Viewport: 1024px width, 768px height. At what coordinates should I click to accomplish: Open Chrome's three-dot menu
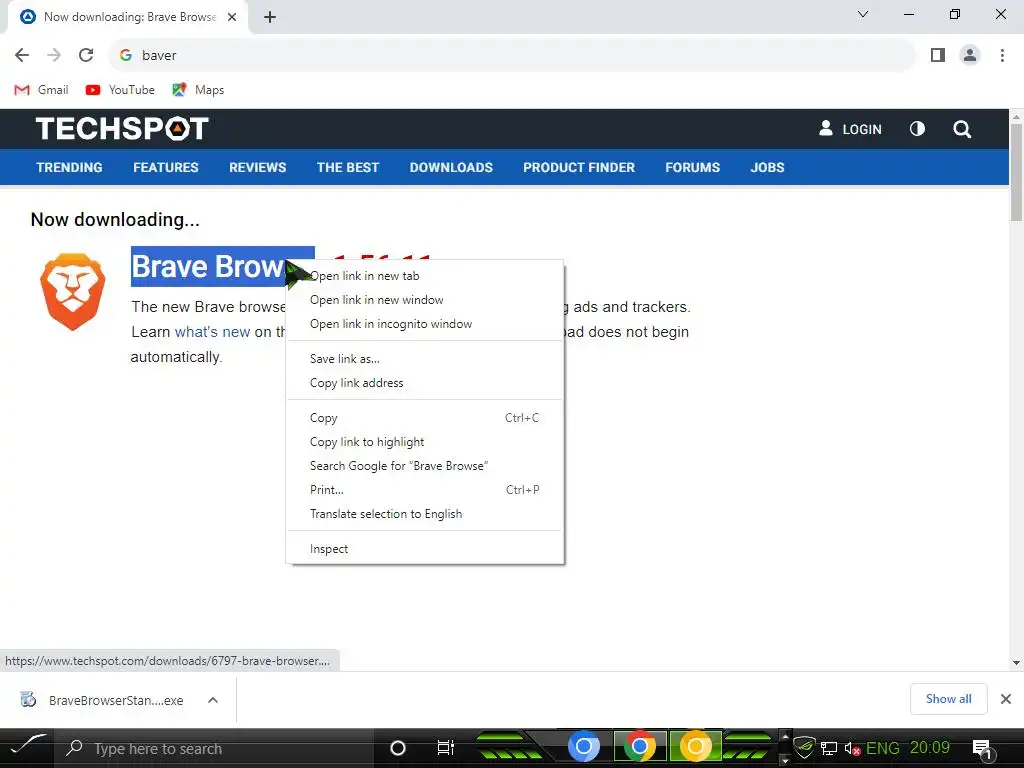tap(1002, 55)
